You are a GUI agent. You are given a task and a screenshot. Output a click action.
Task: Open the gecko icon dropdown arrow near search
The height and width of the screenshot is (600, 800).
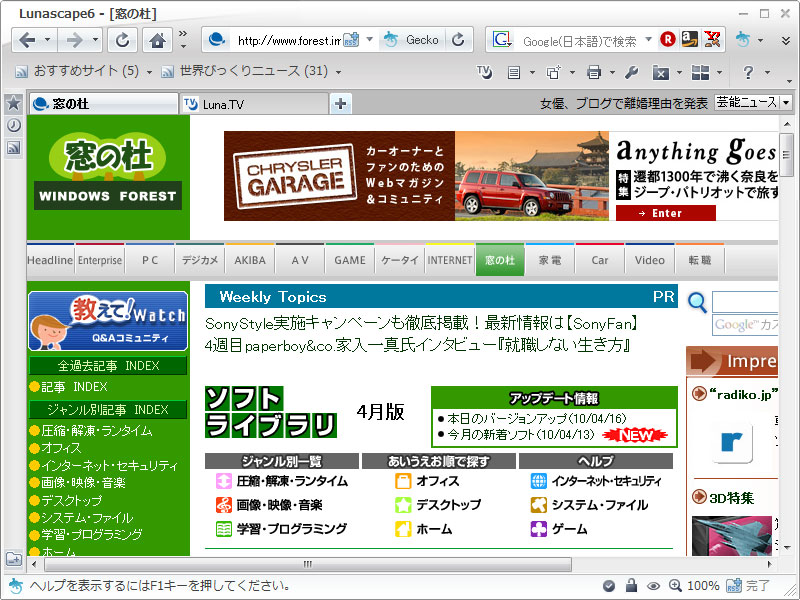tap(760, 40)
